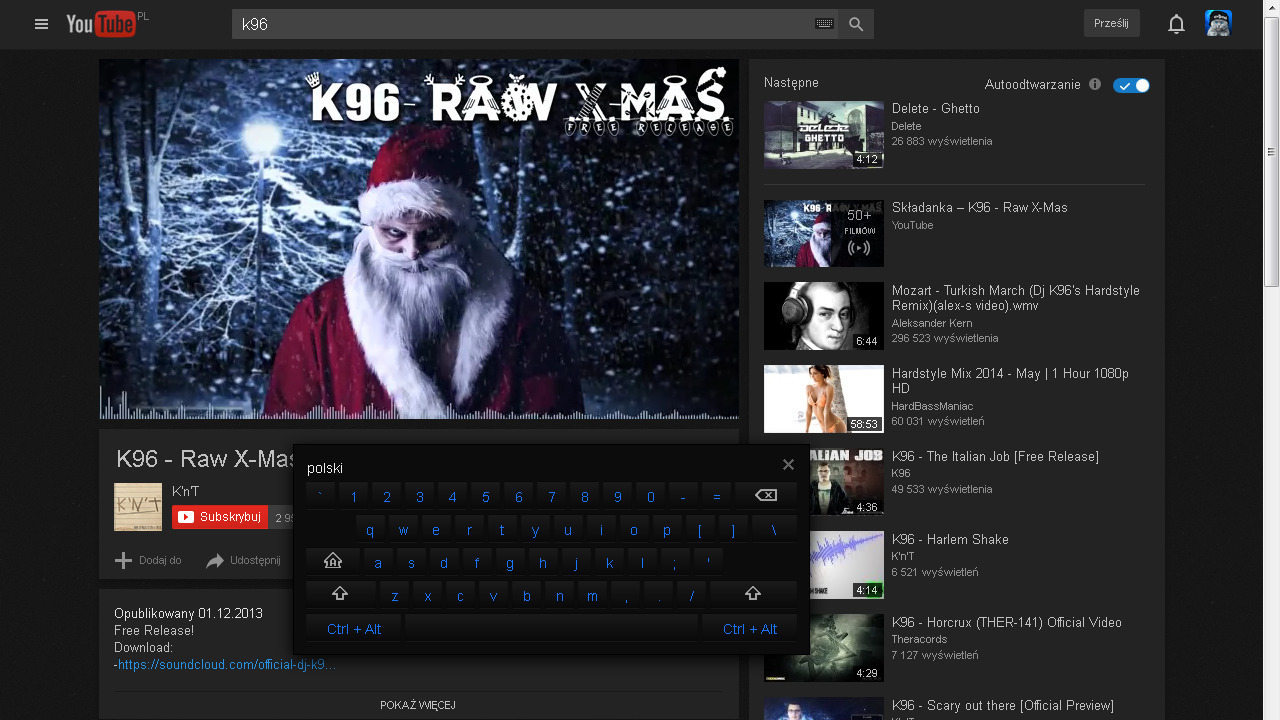
Task: Click the Udostępnij share arrow
Action: click(x=215, y=561)
